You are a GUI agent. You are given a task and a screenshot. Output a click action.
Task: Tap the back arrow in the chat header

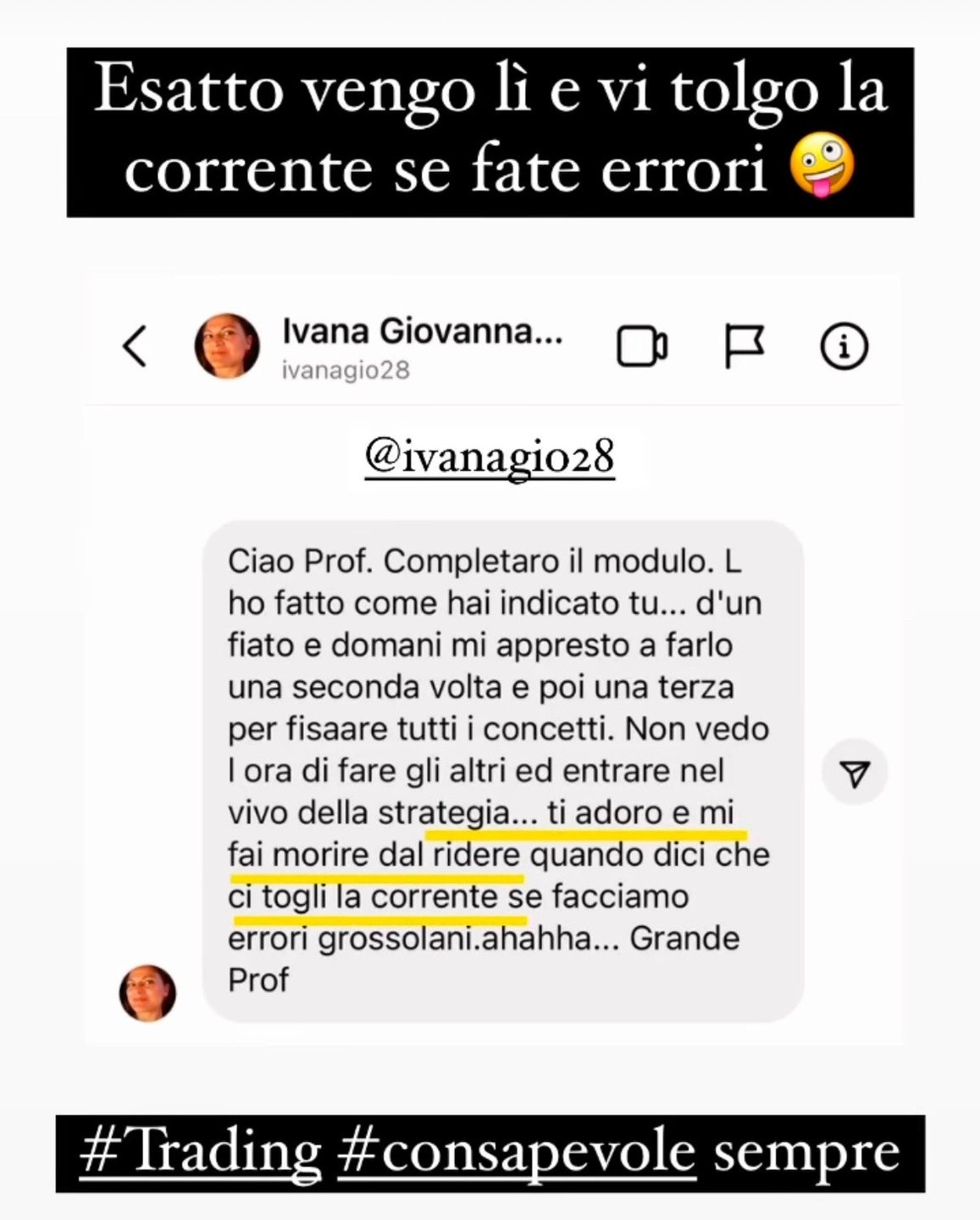[x=136, y=346]
